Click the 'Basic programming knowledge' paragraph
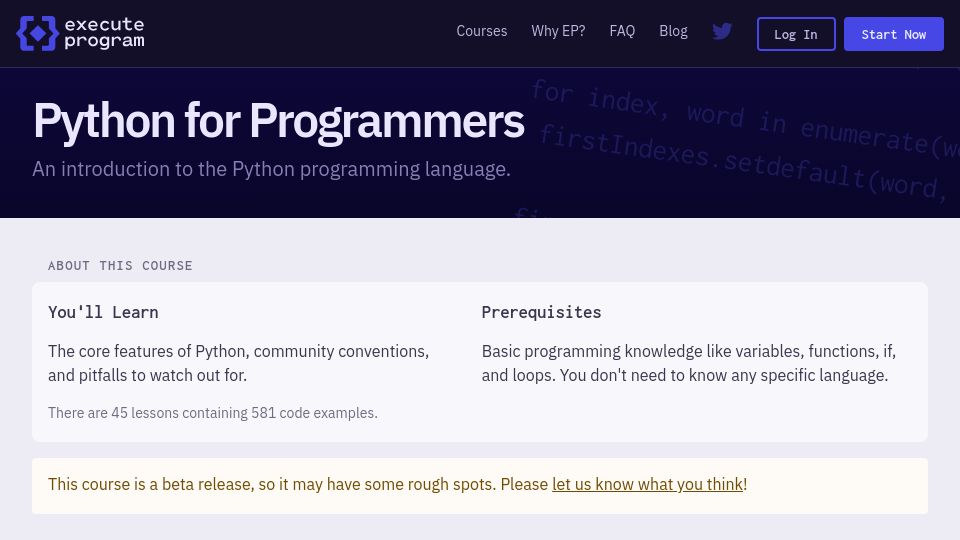960x540 pixels. [689, 363]
